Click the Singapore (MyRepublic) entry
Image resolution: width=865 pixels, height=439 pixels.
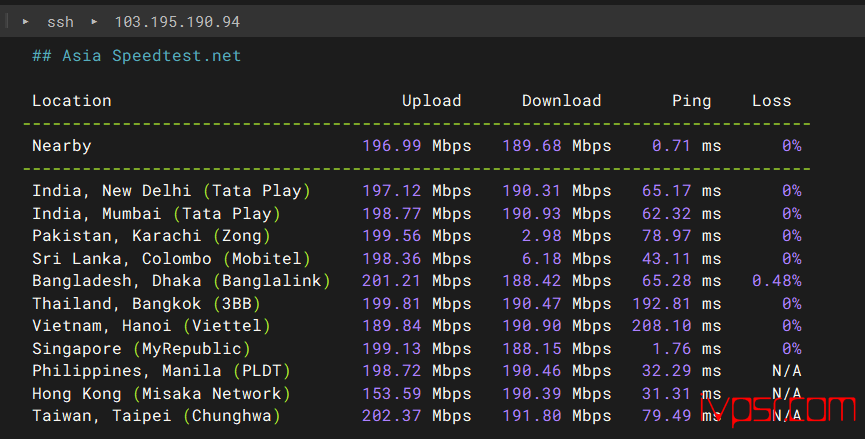(x=141, y=349)
